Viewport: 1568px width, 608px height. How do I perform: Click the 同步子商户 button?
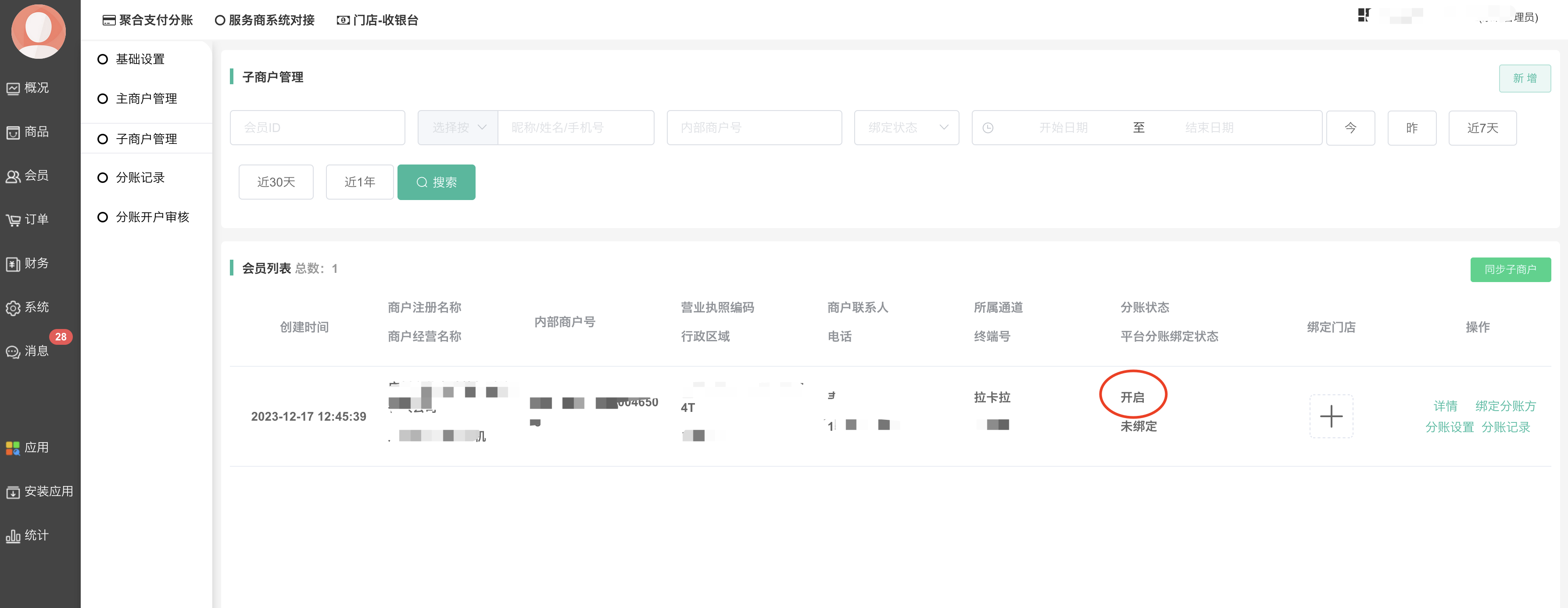point(1510,270)
